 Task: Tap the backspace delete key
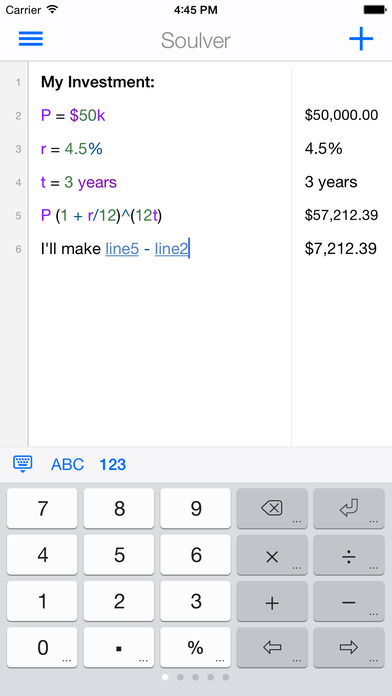pos(272,509)
